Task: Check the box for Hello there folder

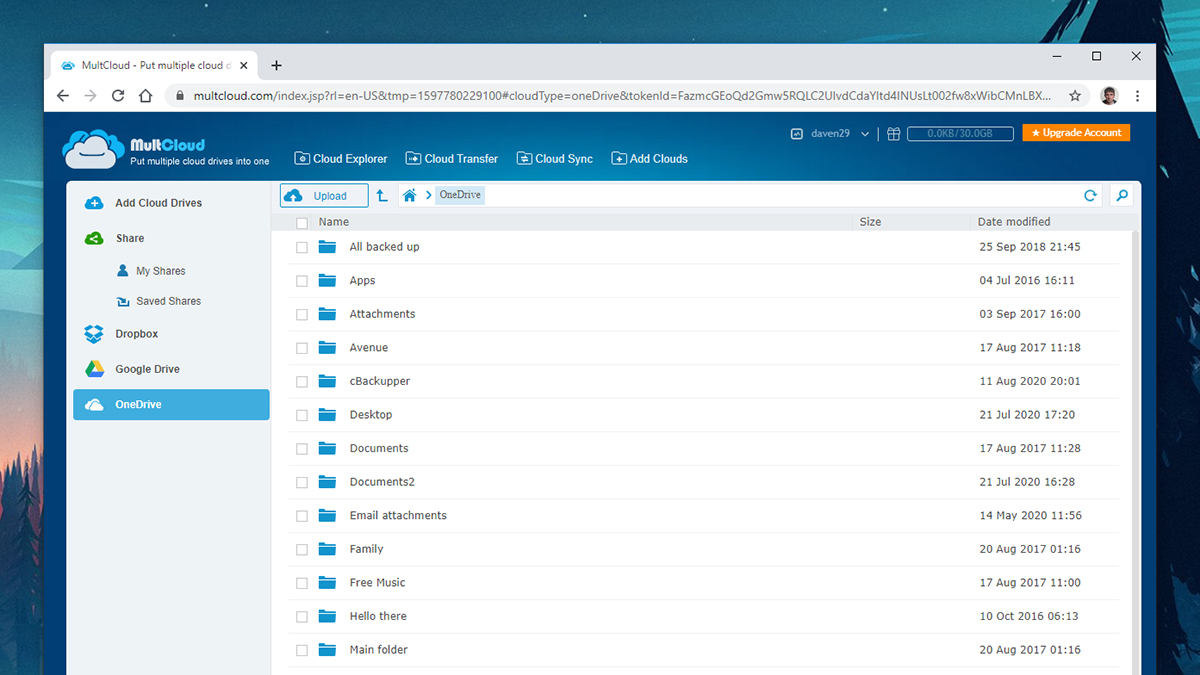Action: [x=302, y=617]
